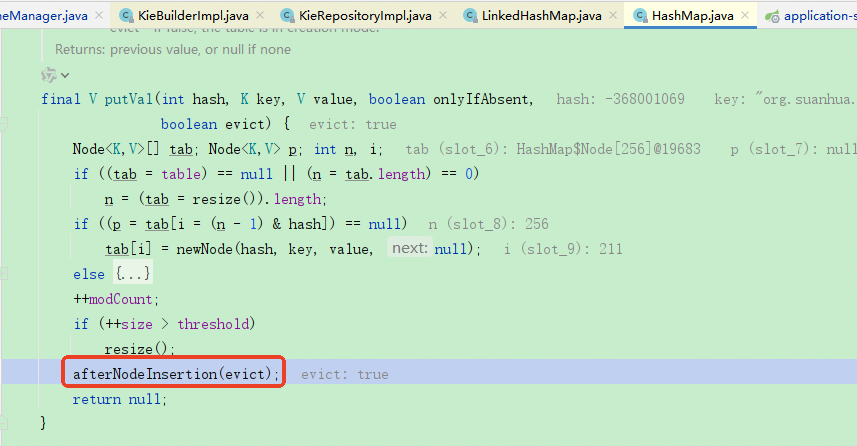Screen dimensions: 857x446
Task: Click debugger value 'hash: -368001069'
Action: 620,99
